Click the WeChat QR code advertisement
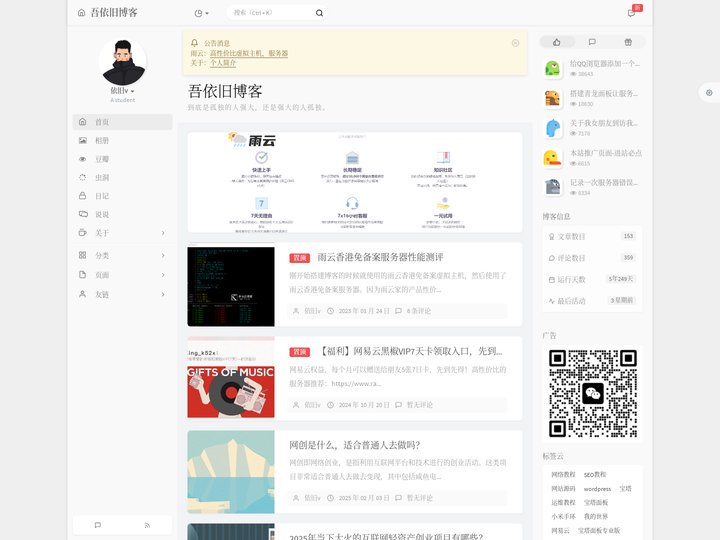This screenshot has width=720, height=540. pos(593,394)
